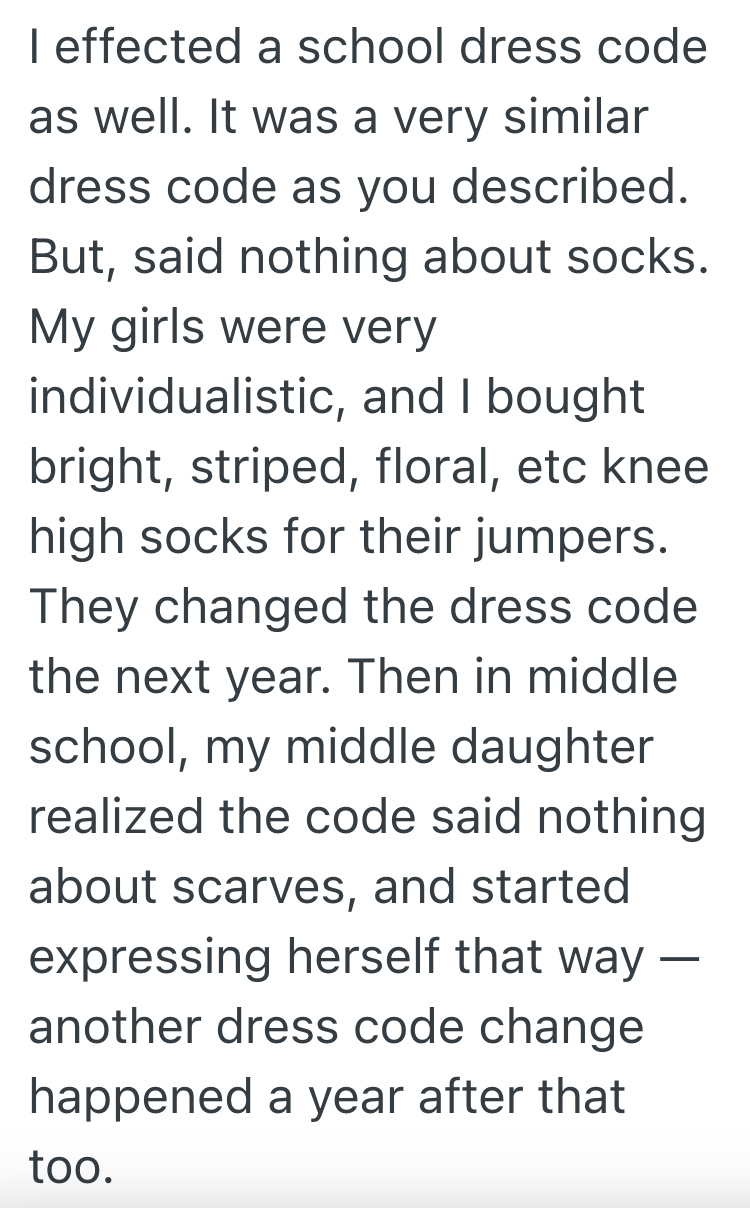
Task: Tap the word "bought" in the paragraph
Action: pos(566,398)
